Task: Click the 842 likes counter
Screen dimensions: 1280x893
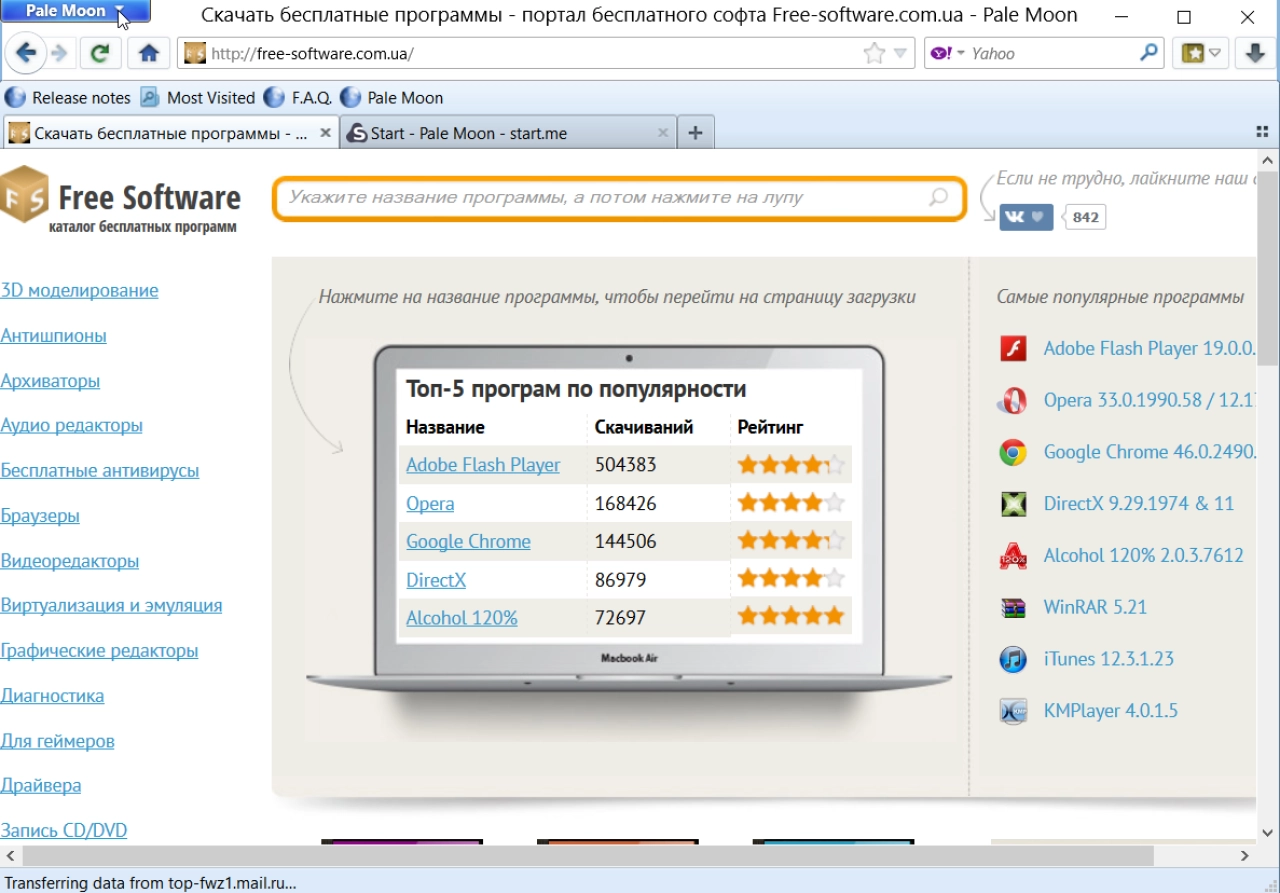Action: (1086, 217)
